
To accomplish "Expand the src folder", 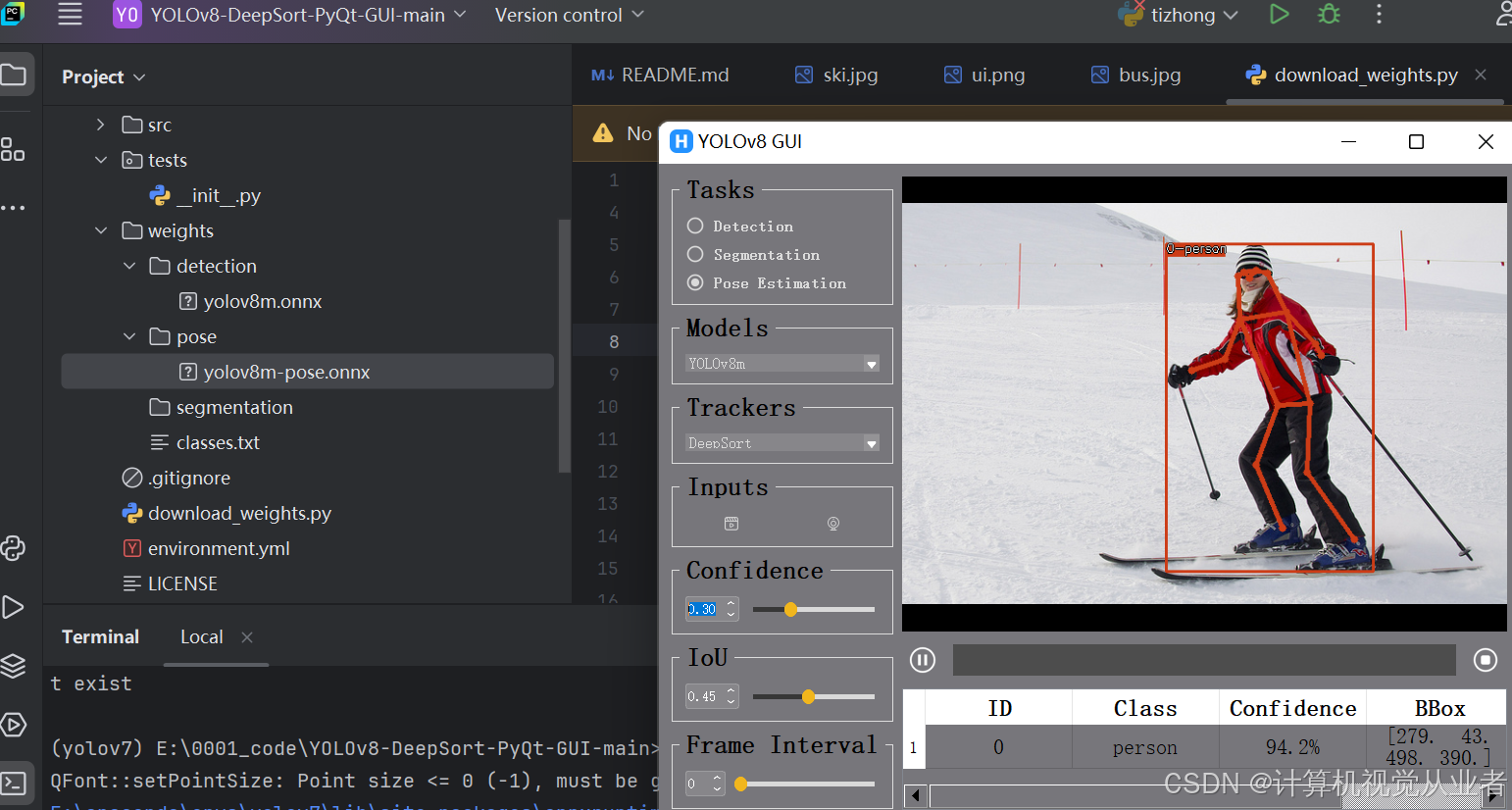I will [x=100, y=125].
